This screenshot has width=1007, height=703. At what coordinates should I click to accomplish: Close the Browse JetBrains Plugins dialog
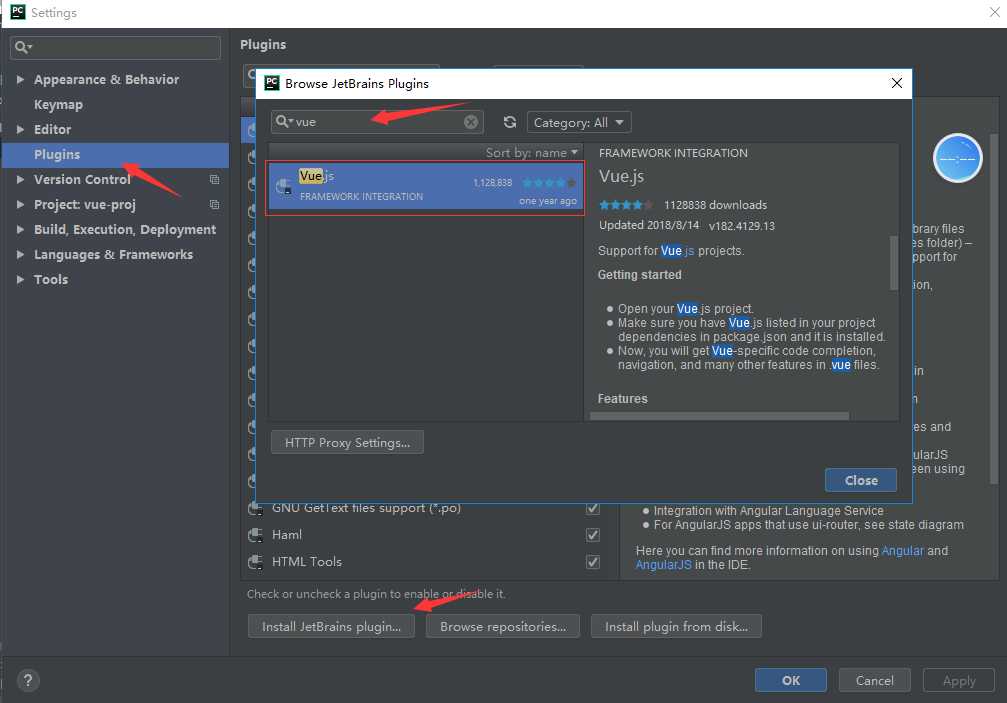pos(897,83)
